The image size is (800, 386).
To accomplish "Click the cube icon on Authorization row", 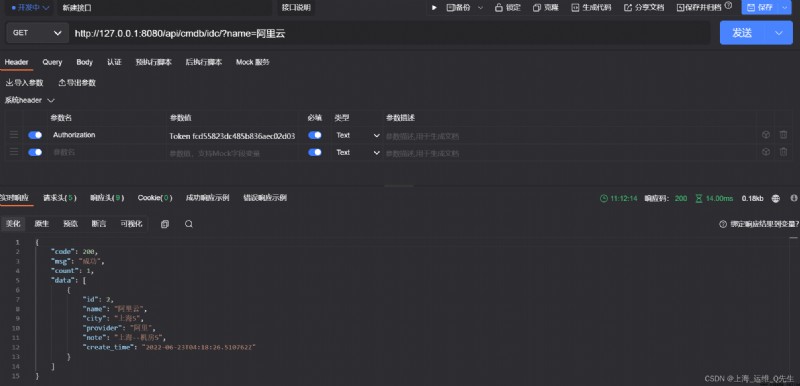I will click(x=766, y=135).
